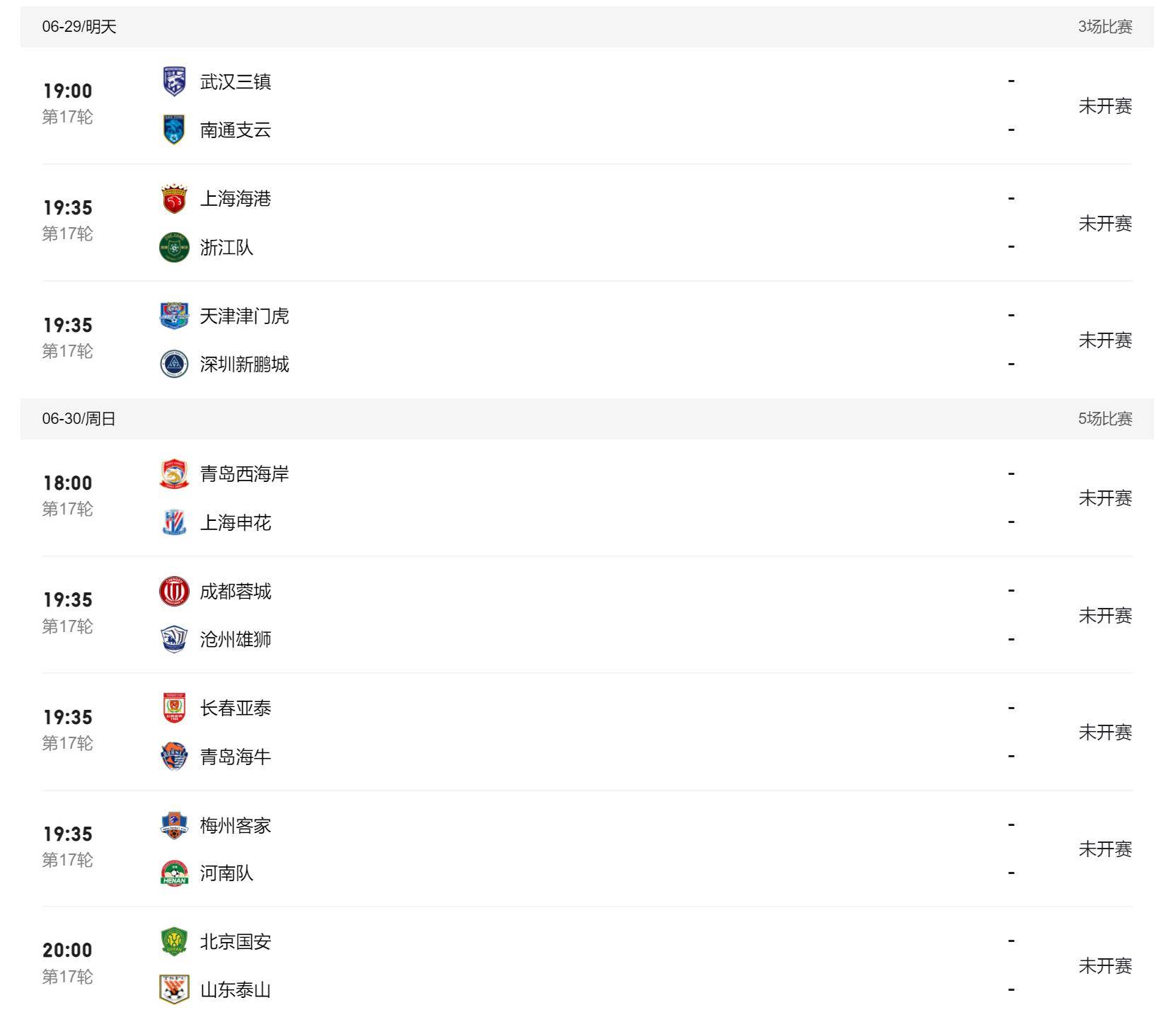Open the 18:00 Qingdao West Coast (青岛西海岸) match row

[587, 498]
